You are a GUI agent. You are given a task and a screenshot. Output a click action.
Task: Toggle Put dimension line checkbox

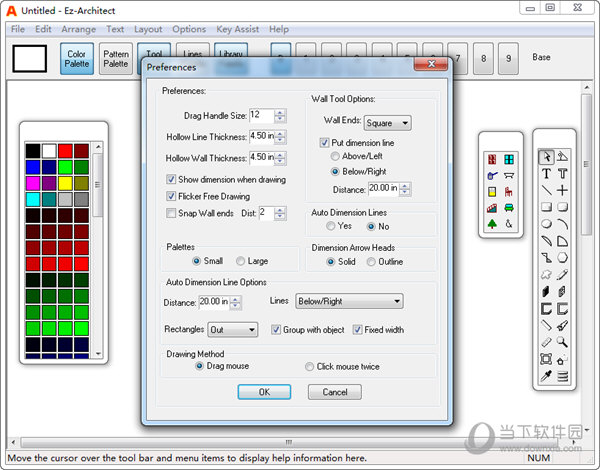tap(324, 143)
